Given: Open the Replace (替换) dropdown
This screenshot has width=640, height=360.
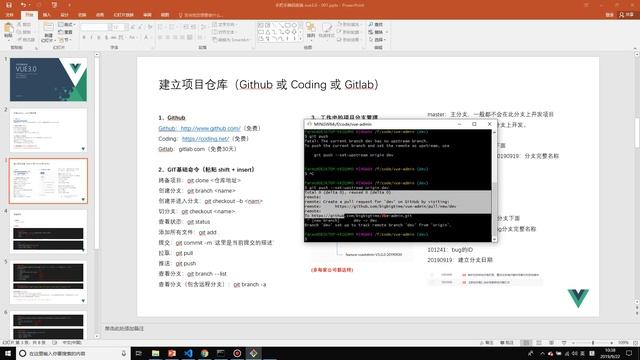Looking at the screenshot, I should [378, 32].
